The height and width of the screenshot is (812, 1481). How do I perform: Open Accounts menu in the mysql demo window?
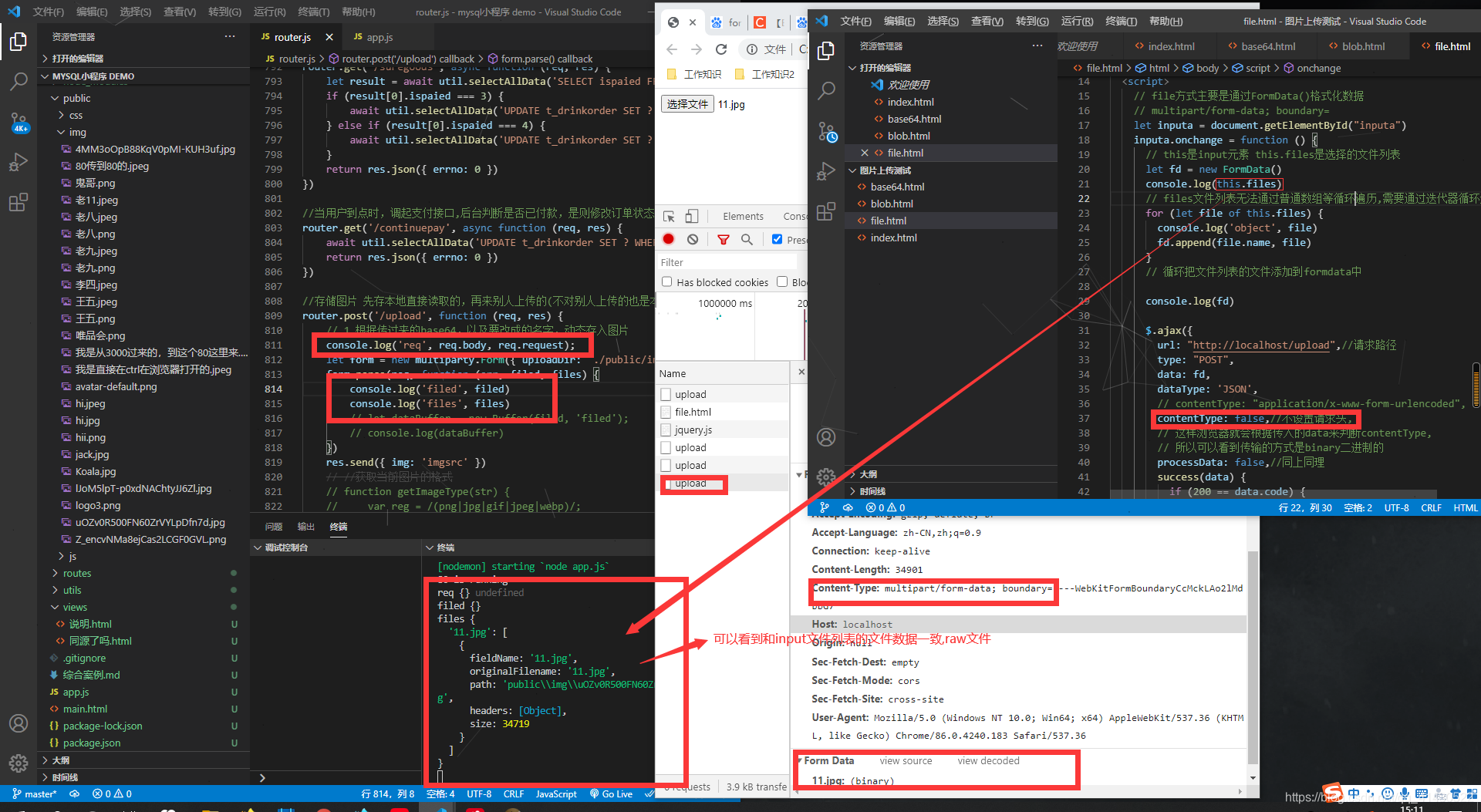tap(19, 723)
